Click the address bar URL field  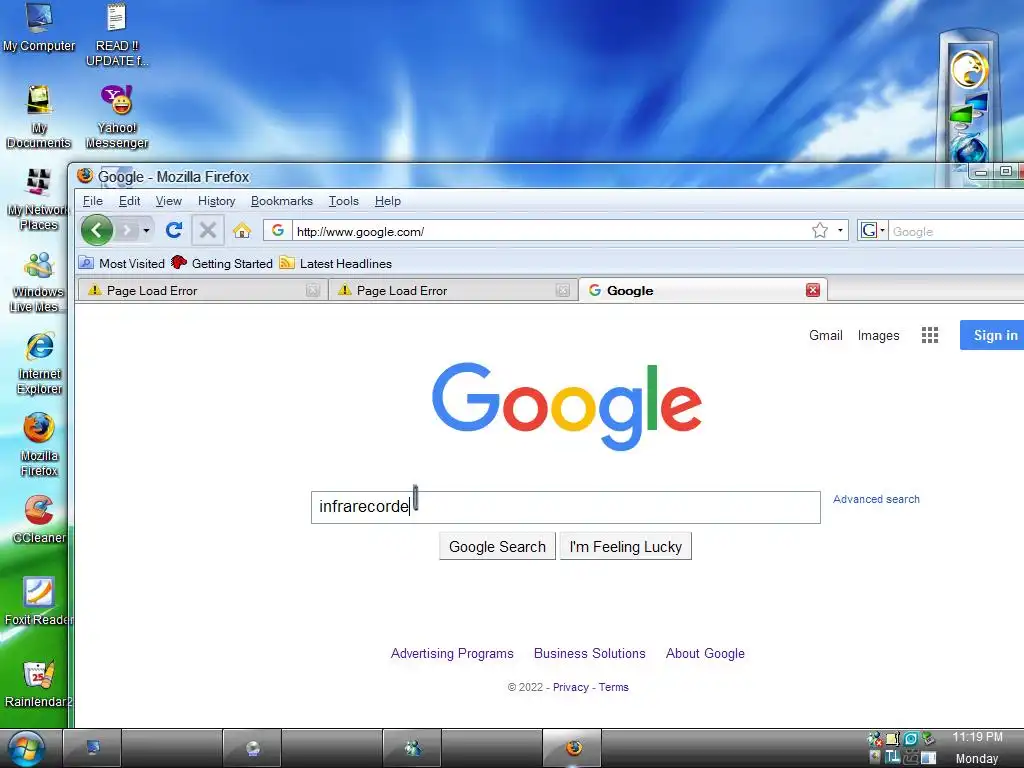click(x=549, y=231)
